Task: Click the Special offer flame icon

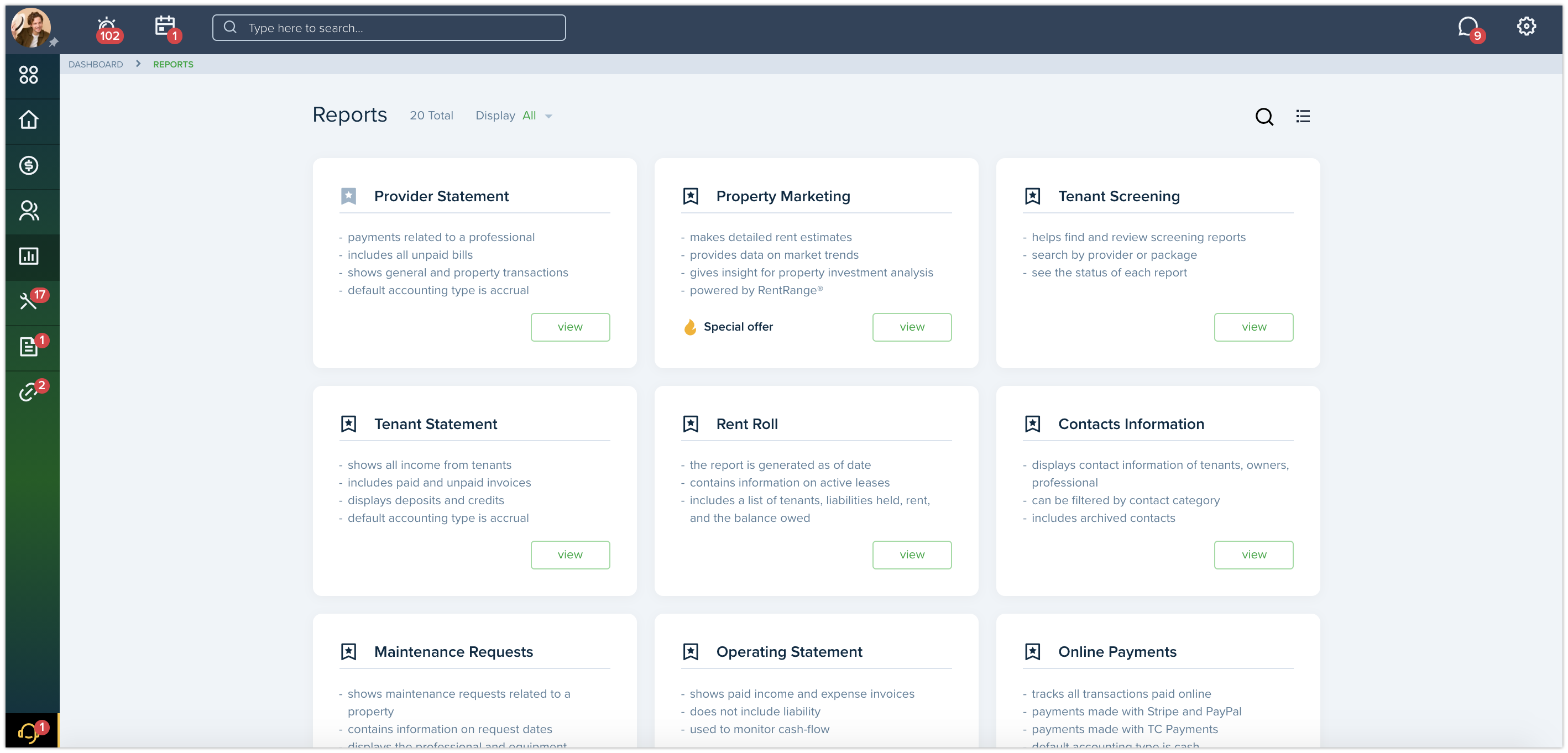Action: [689, 327]
